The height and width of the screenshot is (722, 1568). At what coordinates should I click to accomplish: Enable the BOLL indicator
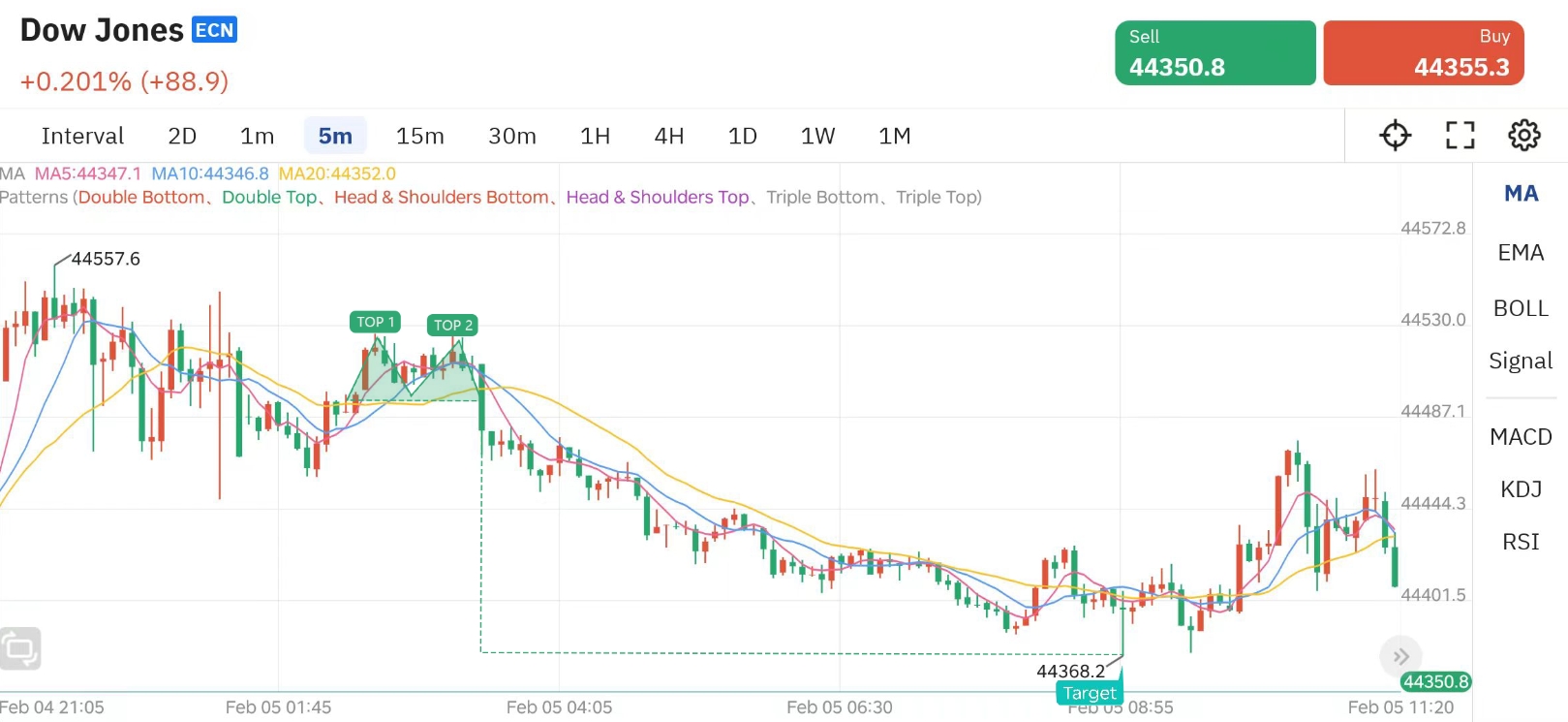click(1521, 309)
